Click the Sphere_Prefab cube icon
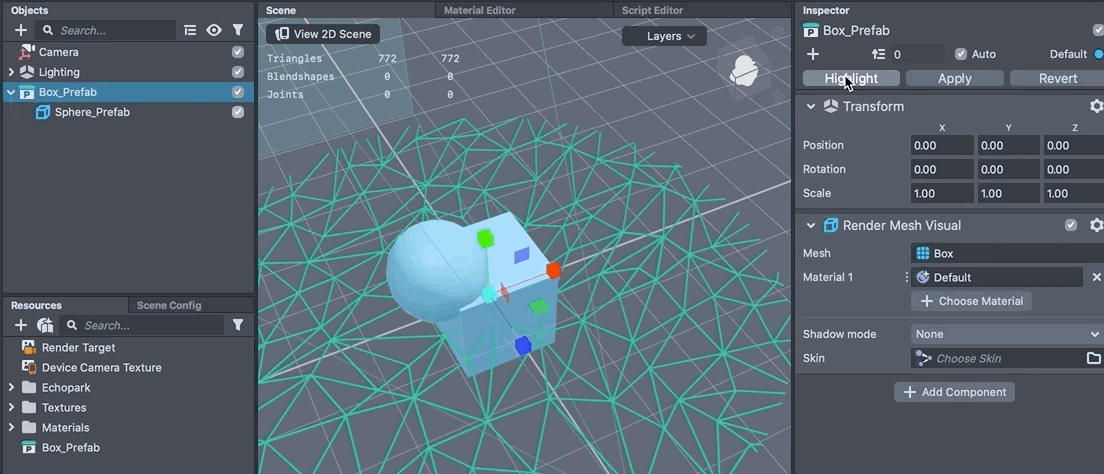 pyautogui.click(x=43, y=112)
